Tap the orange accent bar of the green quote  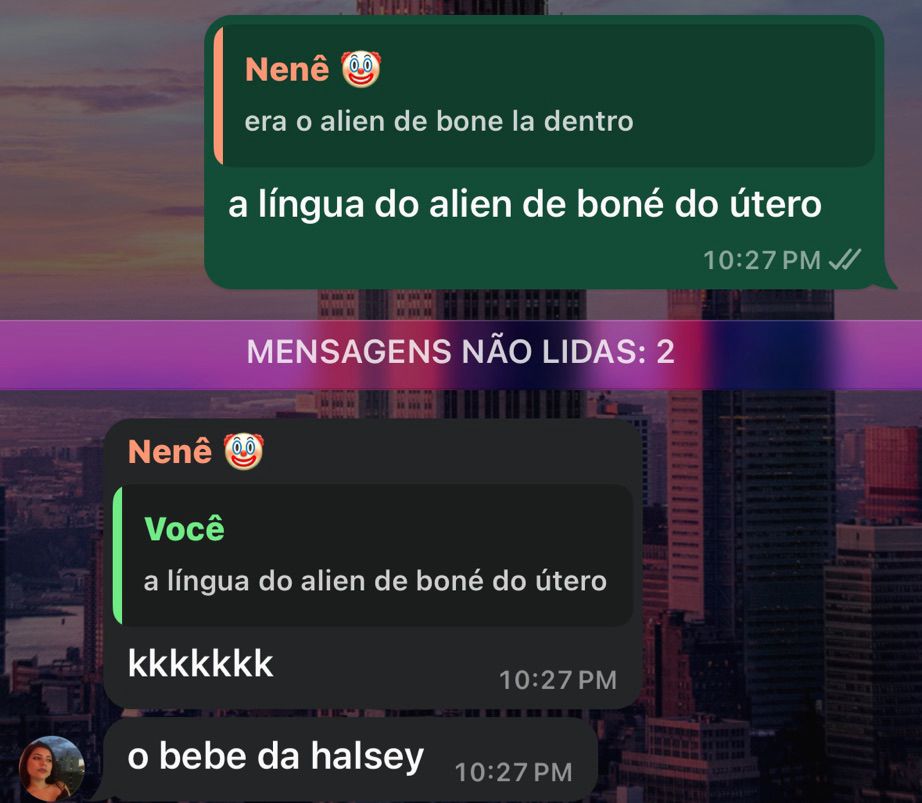pyautogui.click(x=218, y=95)
